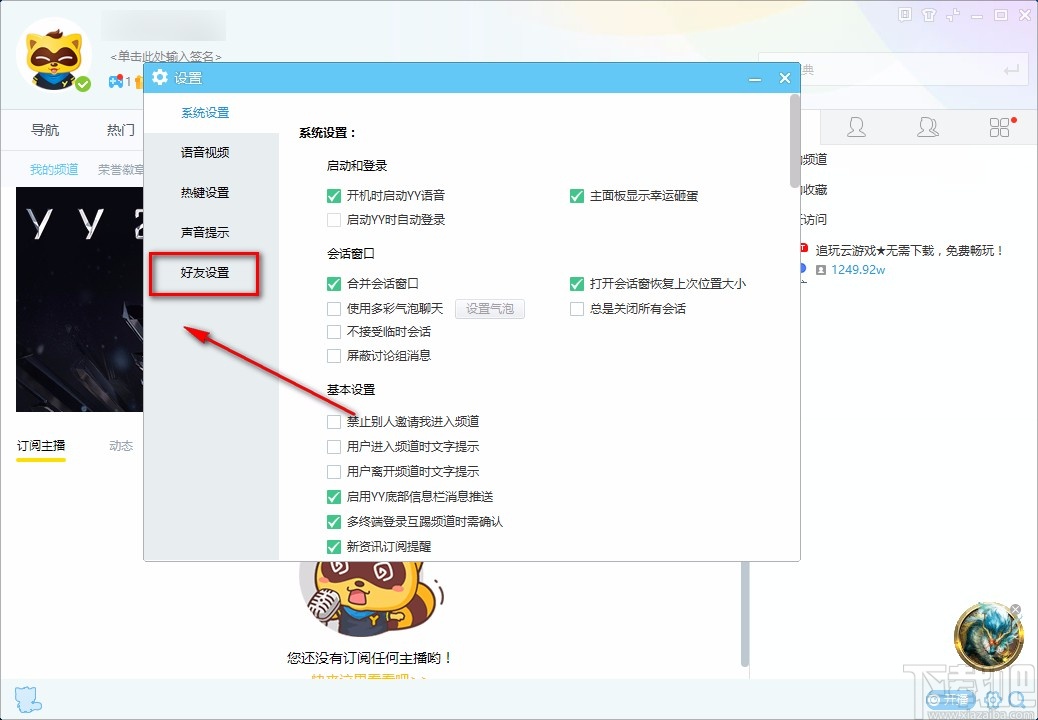1038x720 pixels.
Task: Click the dragon floating game icon
Action: (988, 637)
